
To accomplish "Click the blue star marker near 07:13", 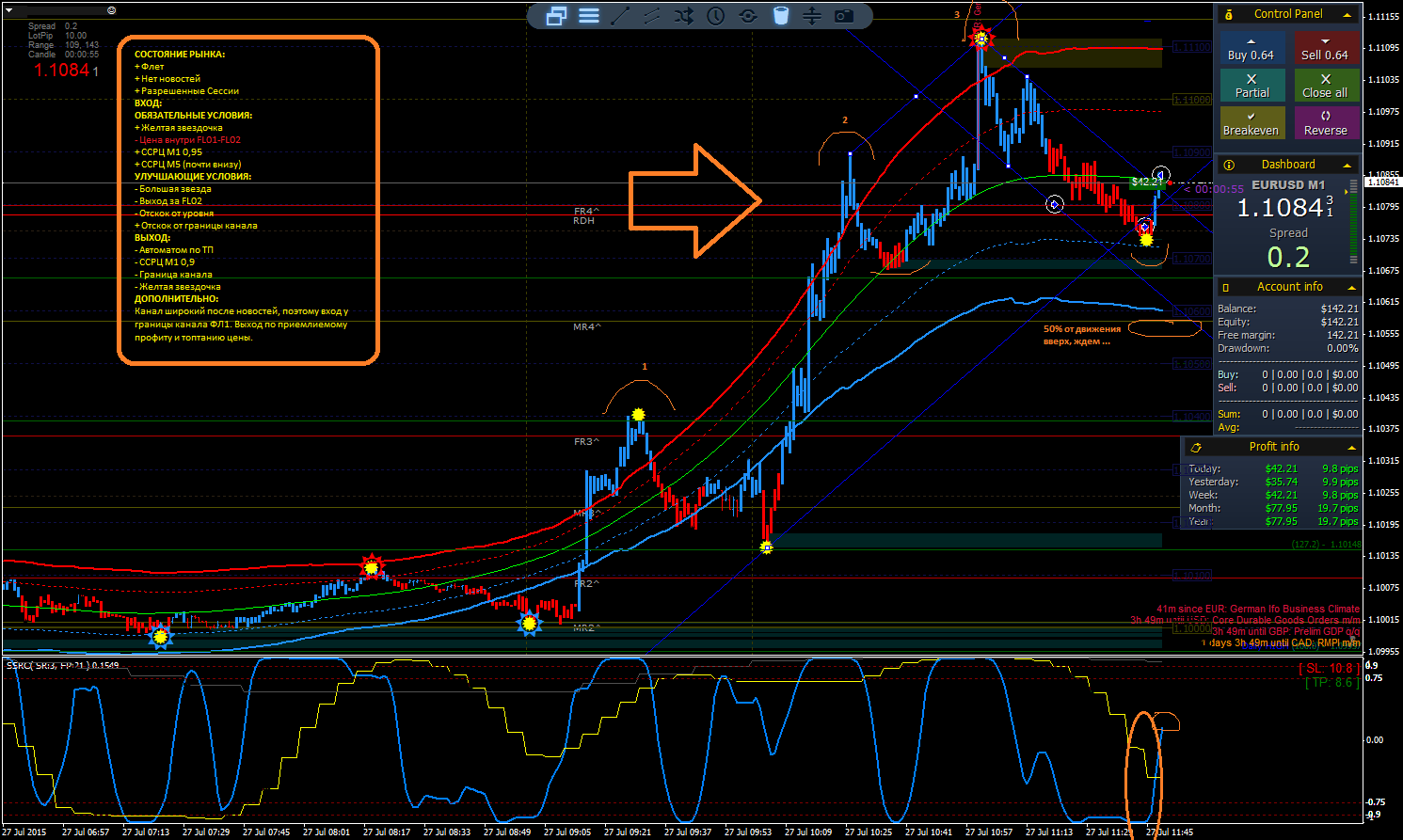I will (161, 637).
